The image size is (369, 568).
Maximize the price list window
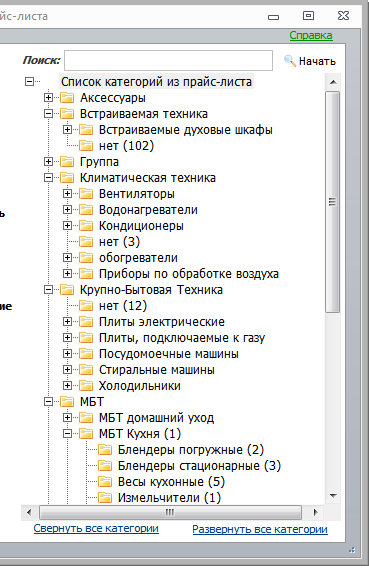pyautogui.click(x=308, y=16)
